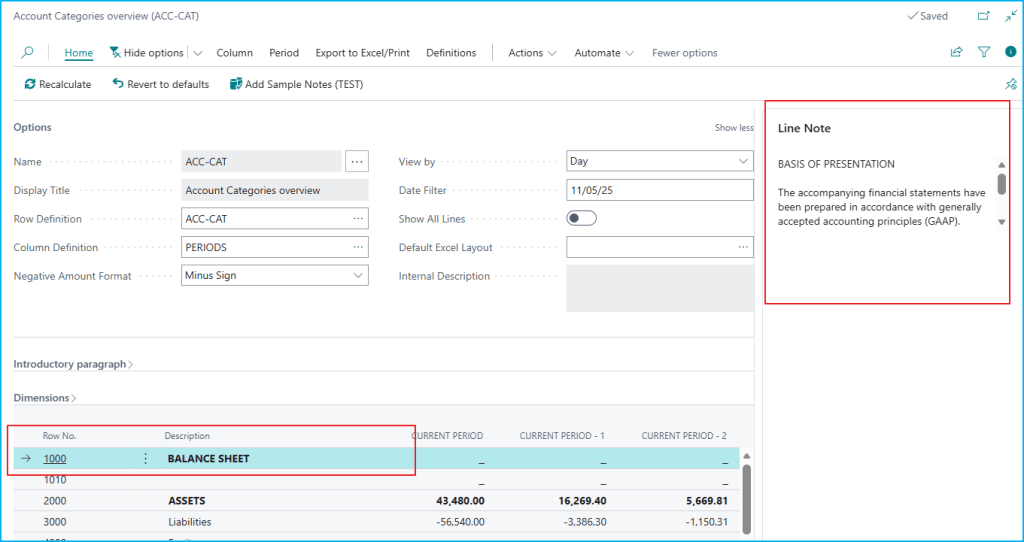Viewport: 1024px width, 542px height.
Task: Toggle the Show All Lines switch
Action: [581, 219]
